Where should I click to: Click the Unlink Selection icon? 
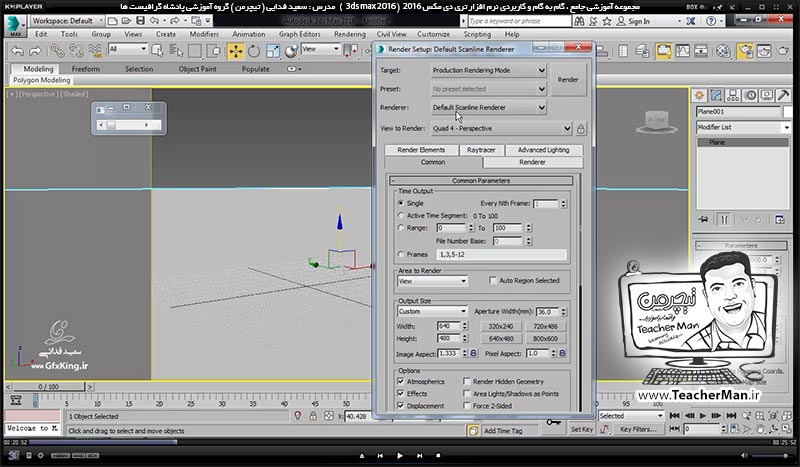point(76,51)
